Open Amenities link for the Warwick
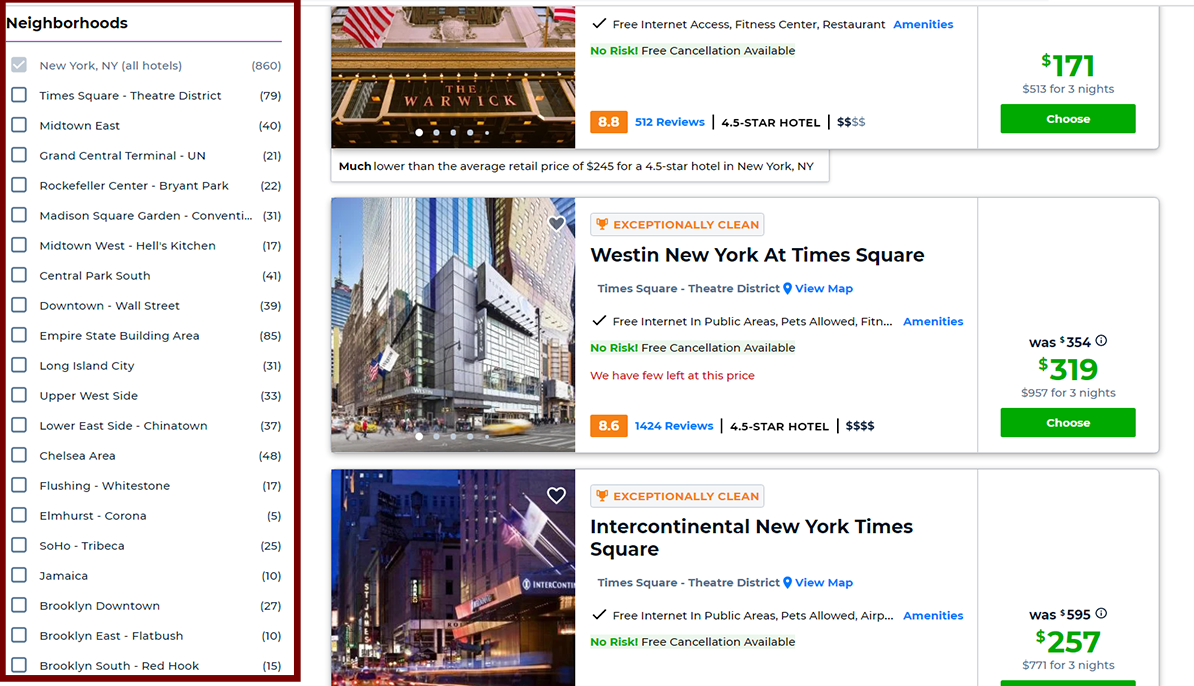The height and width of the screenshot is (686, 1194). tap(923, 24)
